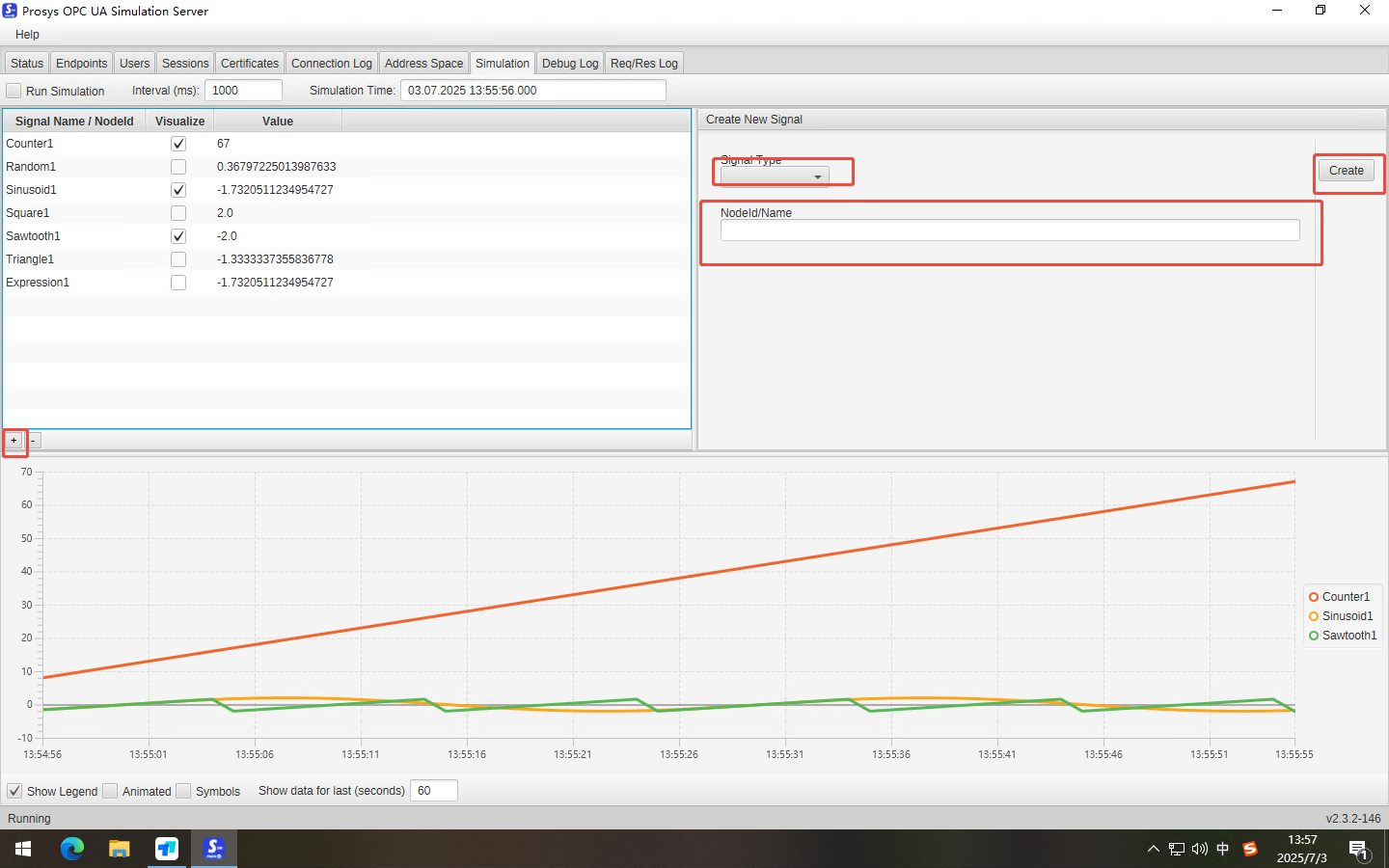1389x868 pixels.
Task: Click the NodeId/Name input field
Action: 1010,230
